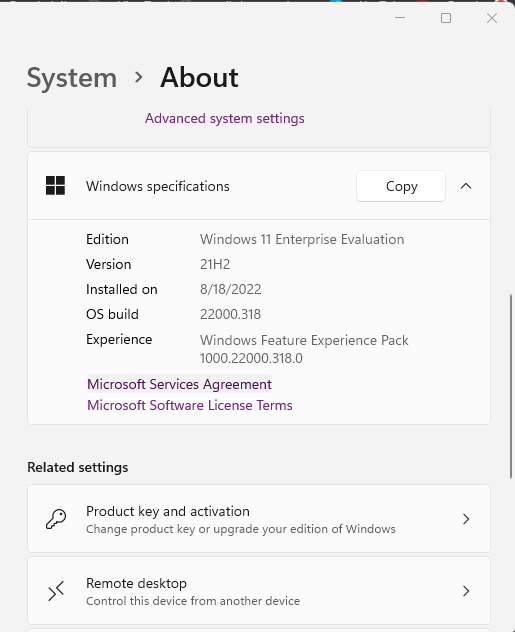Open Microsoft Software License Terms link
515x632 pixels.
click(x=190, y=405)
